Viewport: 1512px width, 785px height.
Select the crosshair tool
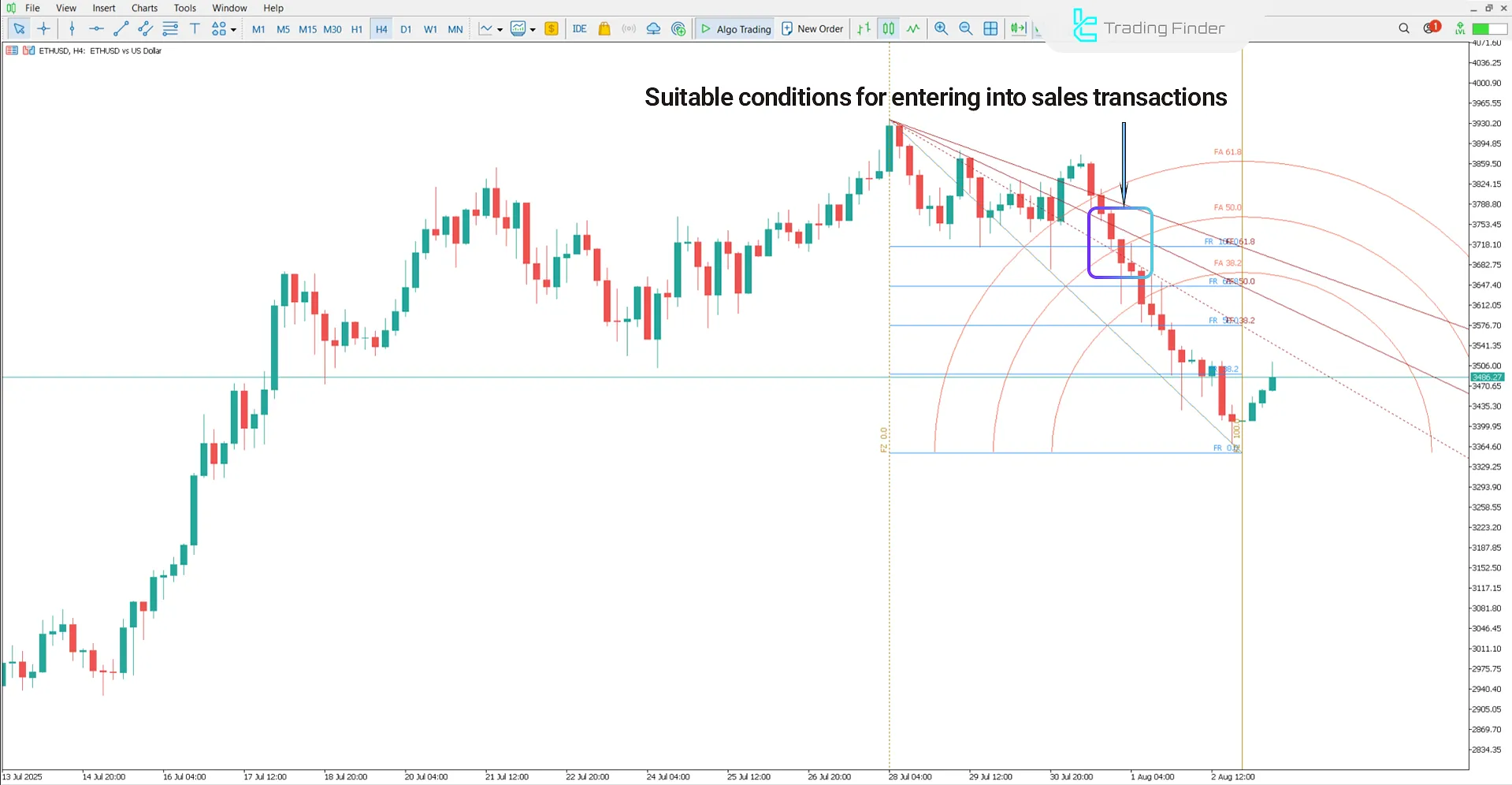(x=44, y=28)
